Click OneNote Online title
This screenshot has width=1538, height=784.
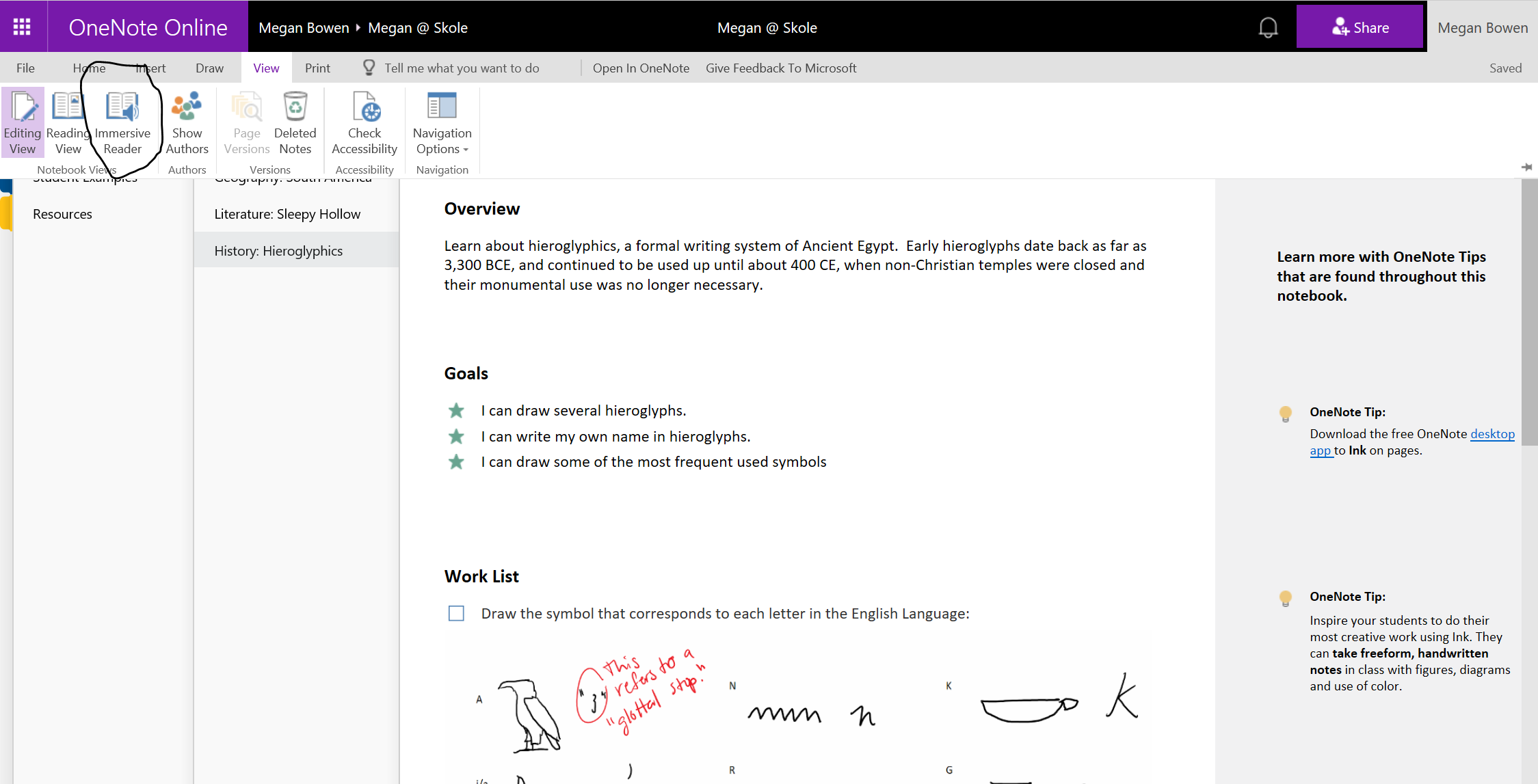click(148, 27)
